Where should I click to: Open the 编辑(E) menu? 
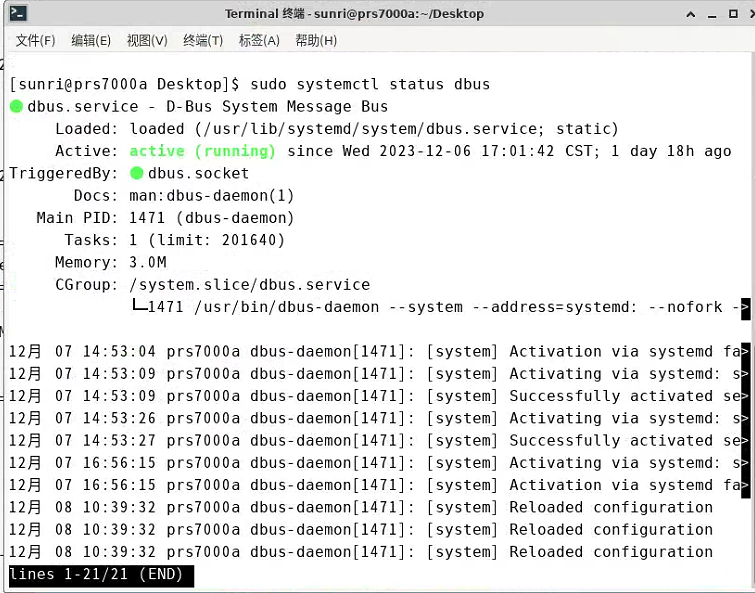click(91, 40)
